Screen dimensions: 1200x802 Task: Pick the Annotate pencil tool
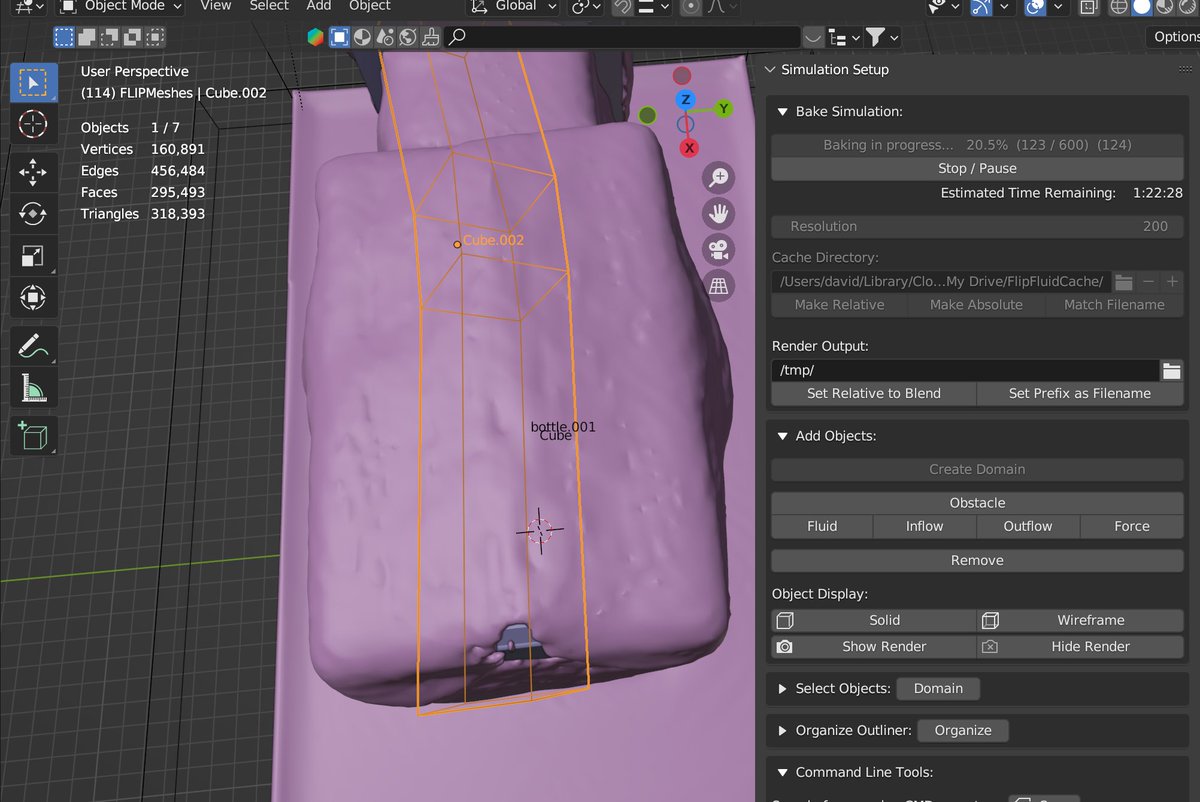33,346
